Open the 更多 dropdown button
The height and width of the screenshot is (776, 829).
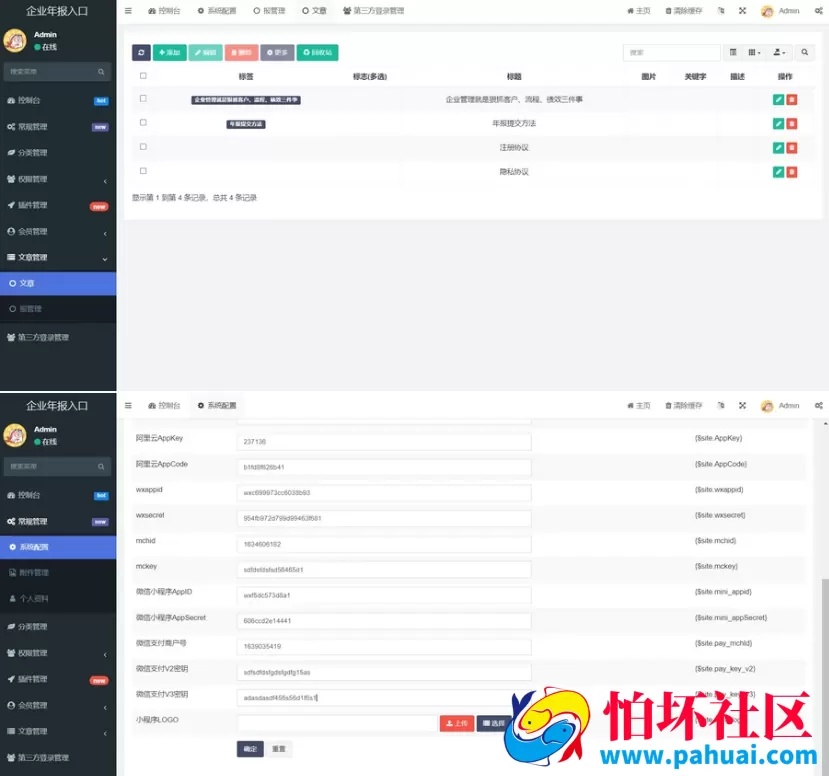278,51
